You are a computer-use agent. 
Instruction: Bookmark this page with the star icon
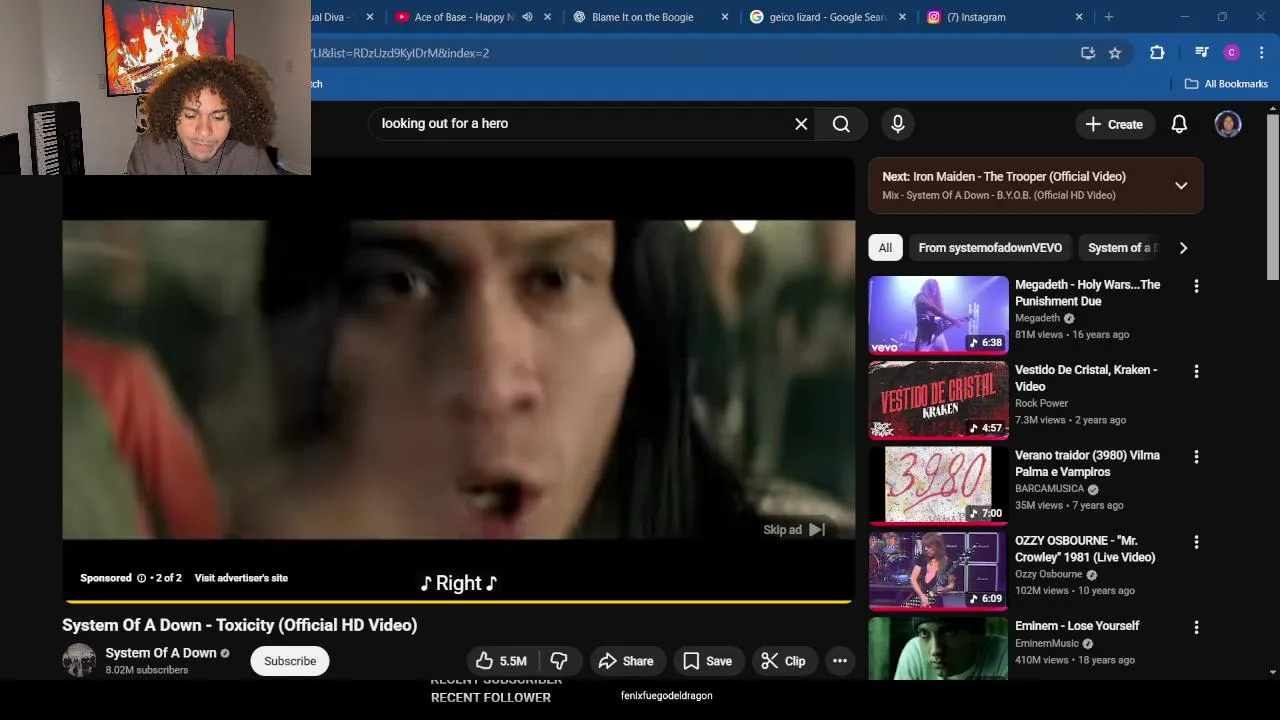tap(1115, 53)
